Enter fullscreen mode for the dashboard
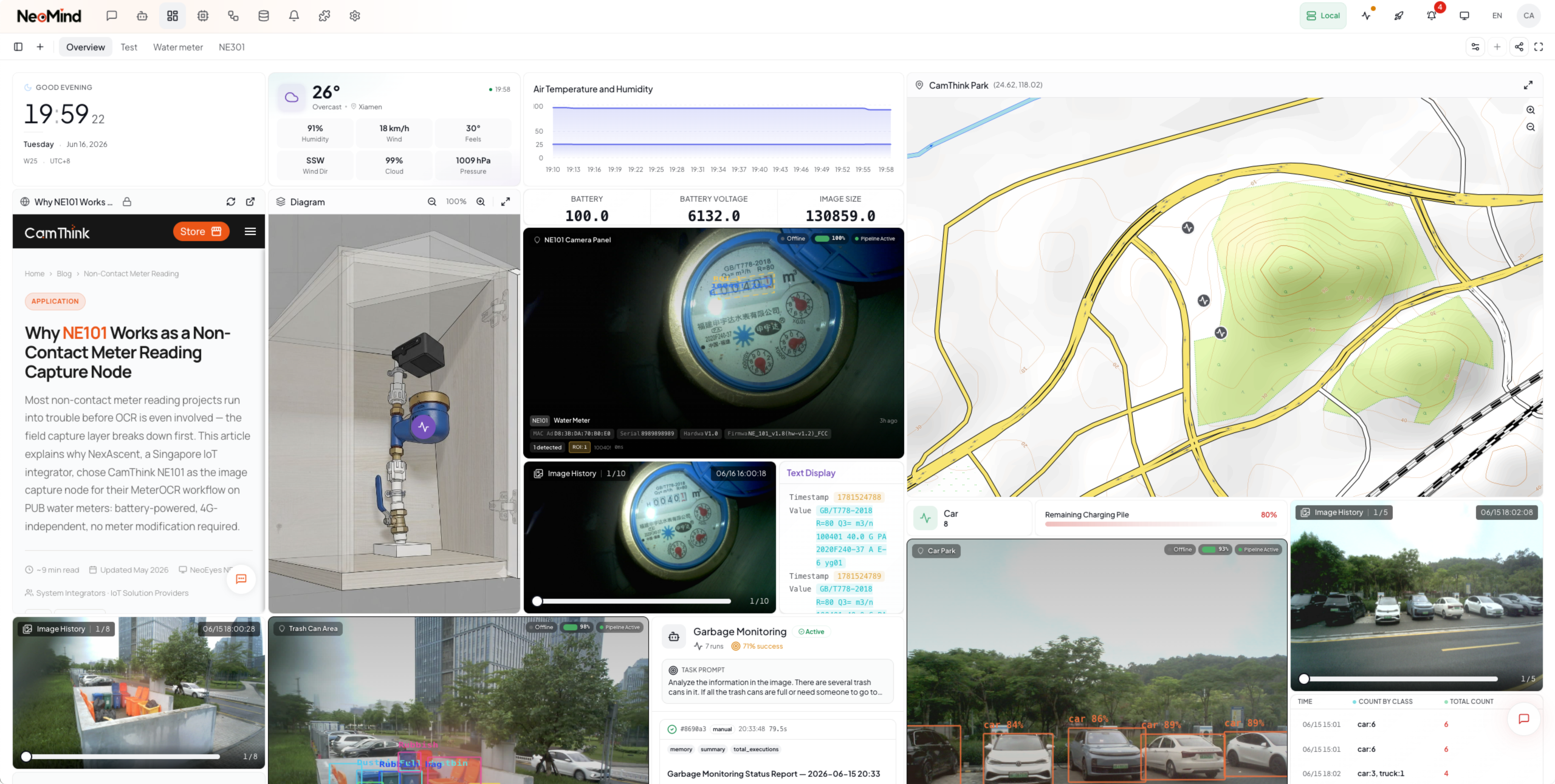Image resolution: width=1555 pixels, height=784 pixels. click(x=1539, y=47)
